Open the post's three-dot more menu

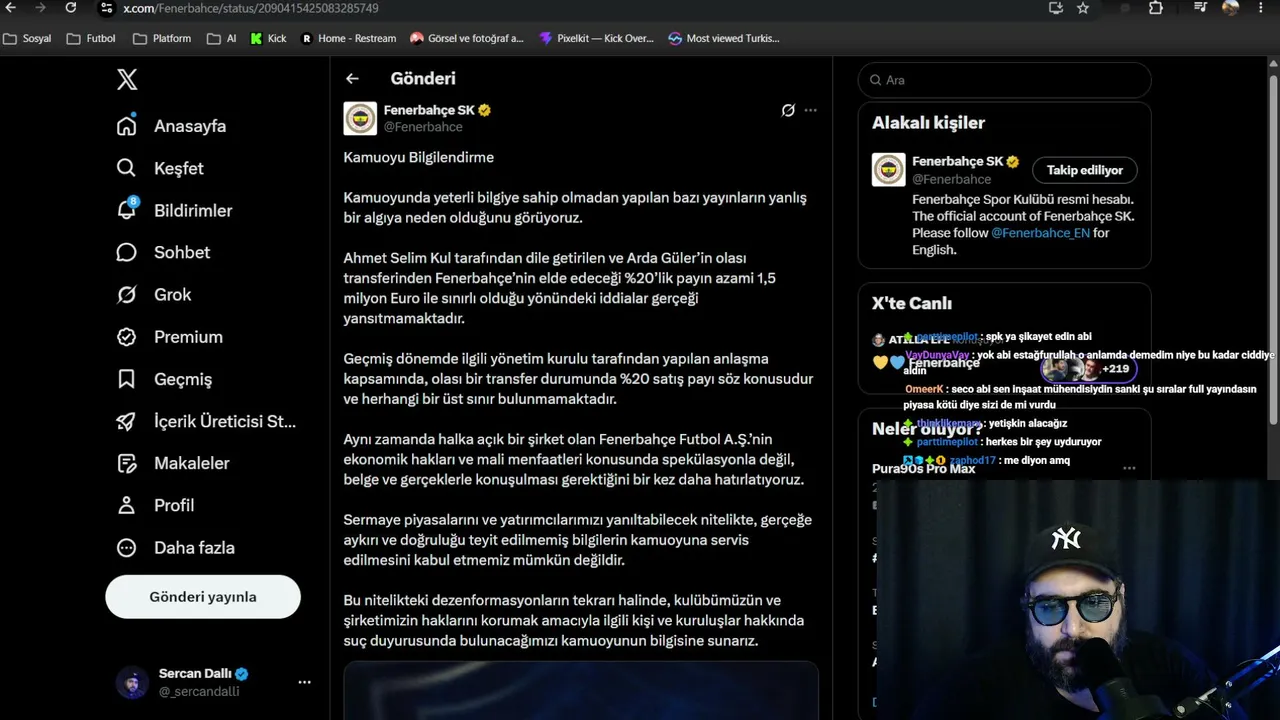click(x=810, y=110)
